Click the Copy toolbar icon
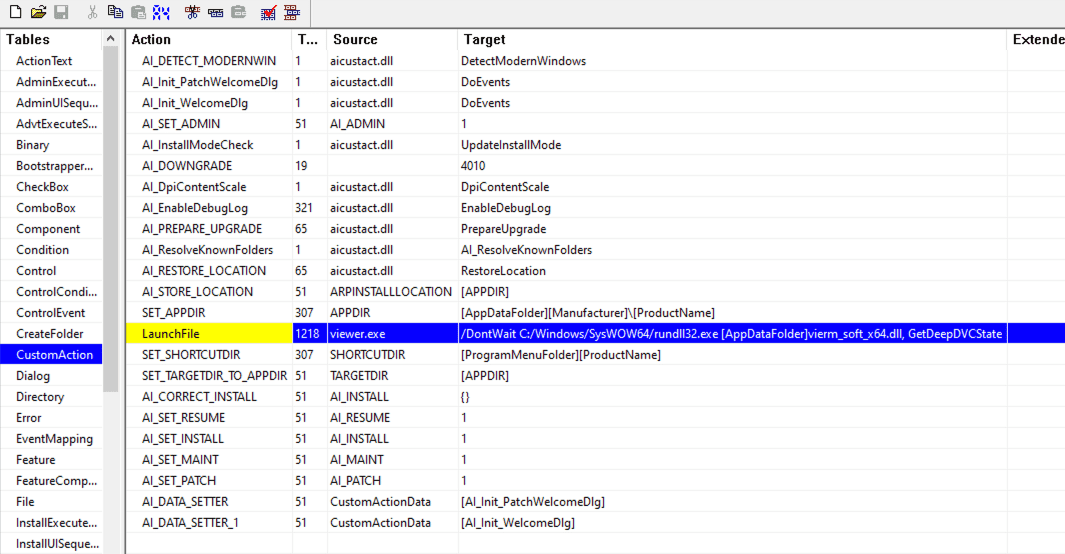Viewport: 1065px width, 554px height. 116,13
